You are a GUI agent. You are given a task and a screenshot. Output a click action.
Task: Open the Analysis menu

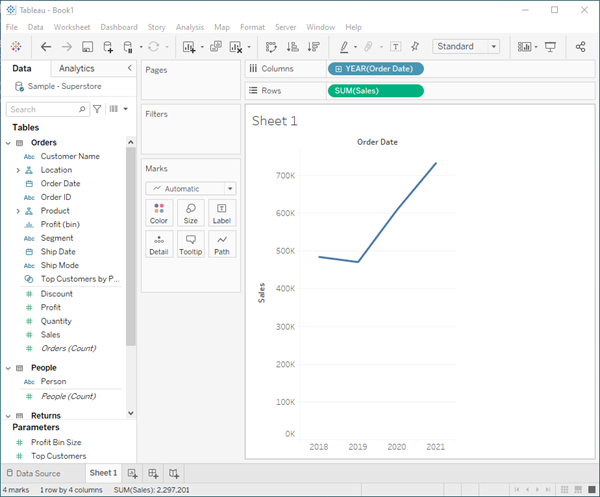coord(189,26)
